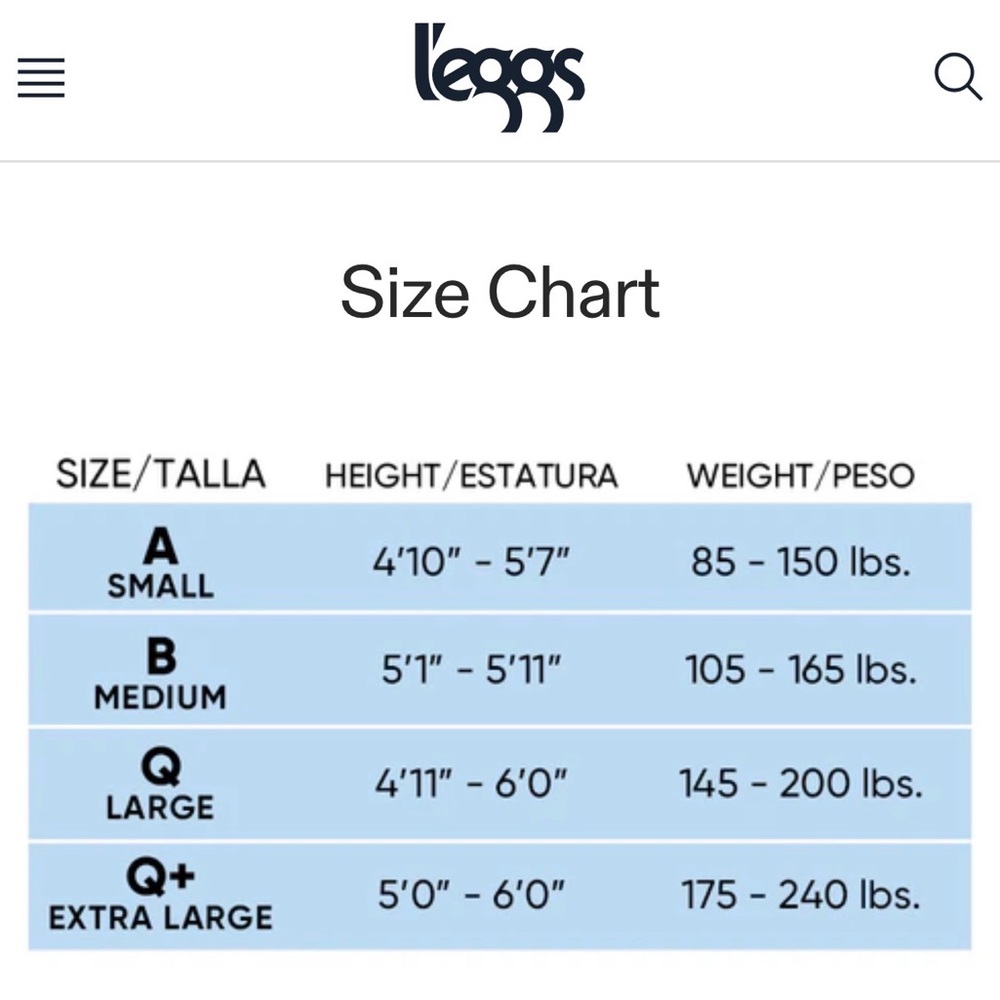The height and width of the screenshot is (1000, 1000).
Task: Click the 5'1" - 5'11" height range
Action: pyautogui.click(x=471, y=669)
